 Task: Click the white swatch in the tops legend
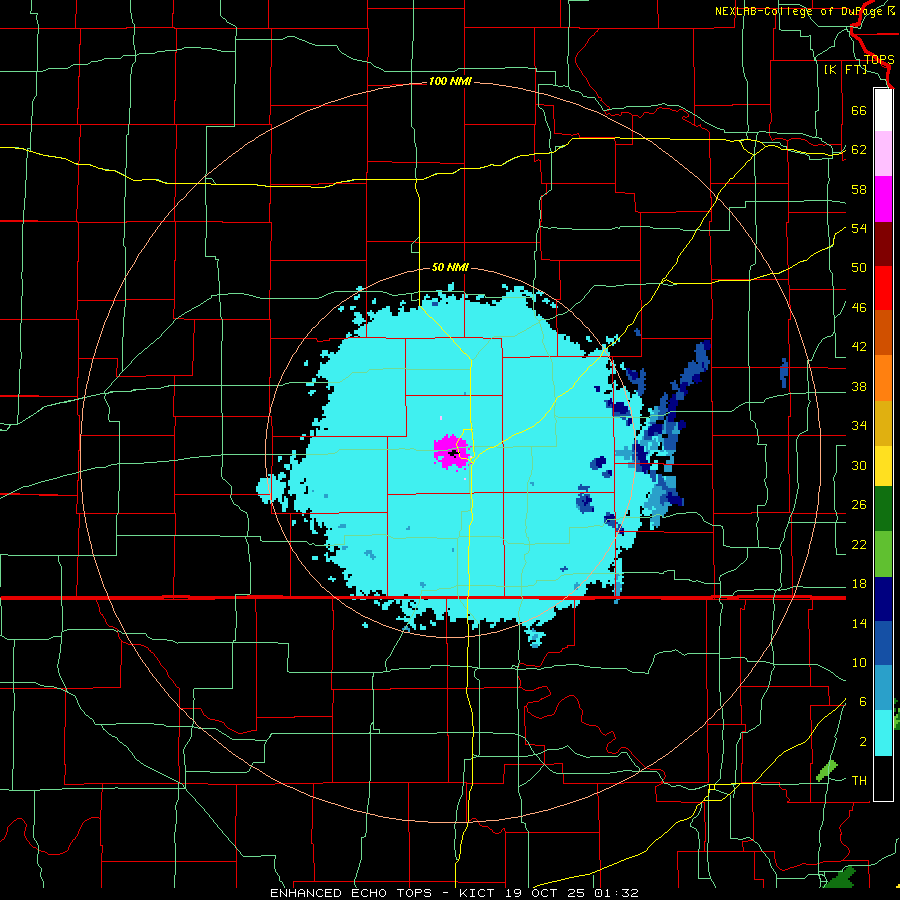[x=883, y=110]
